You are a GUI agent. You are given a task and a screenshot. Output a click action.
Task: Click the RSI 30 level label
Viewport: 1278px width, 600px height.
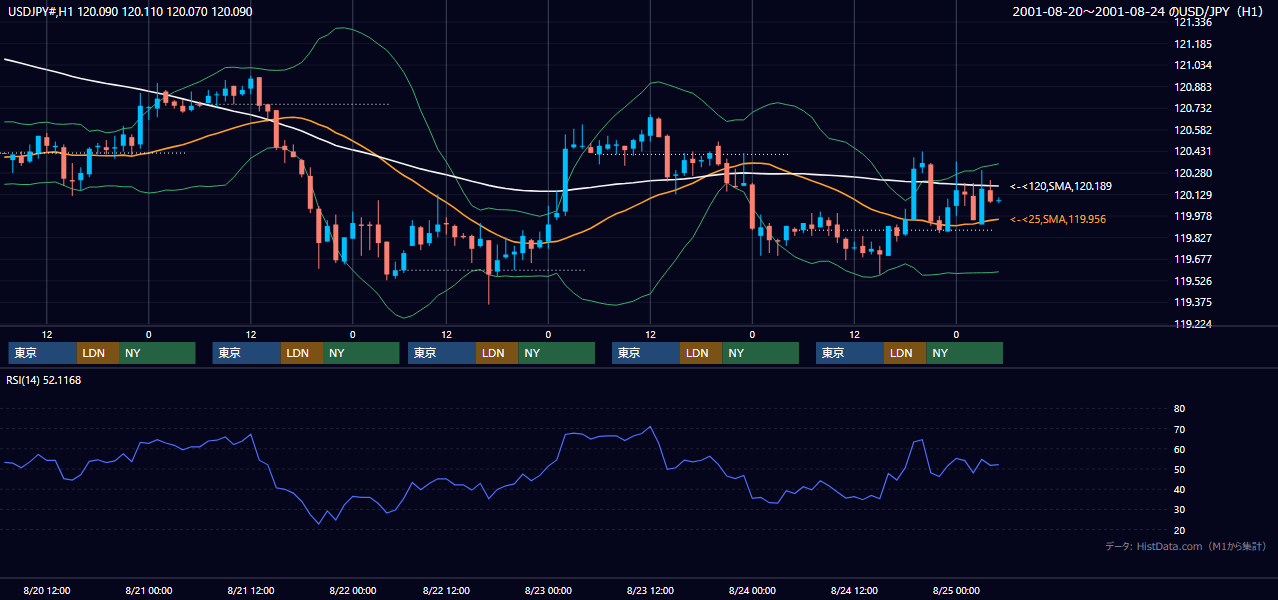click(x=1179, y=510)
